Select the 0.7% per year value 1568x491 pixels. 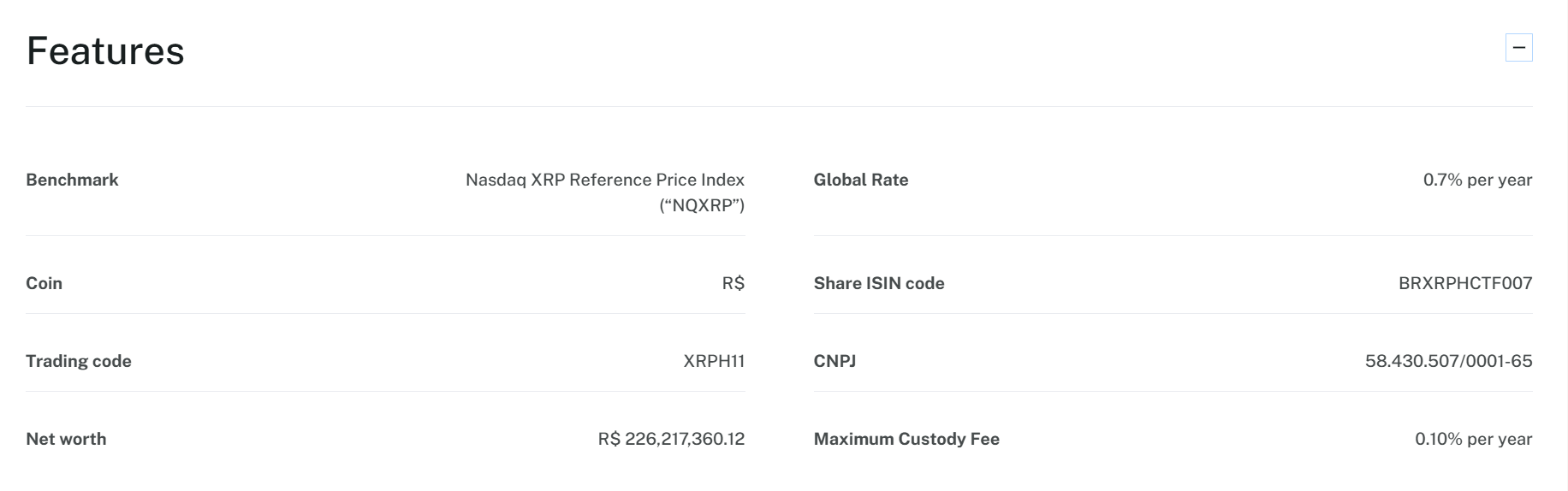[1477, 180]
